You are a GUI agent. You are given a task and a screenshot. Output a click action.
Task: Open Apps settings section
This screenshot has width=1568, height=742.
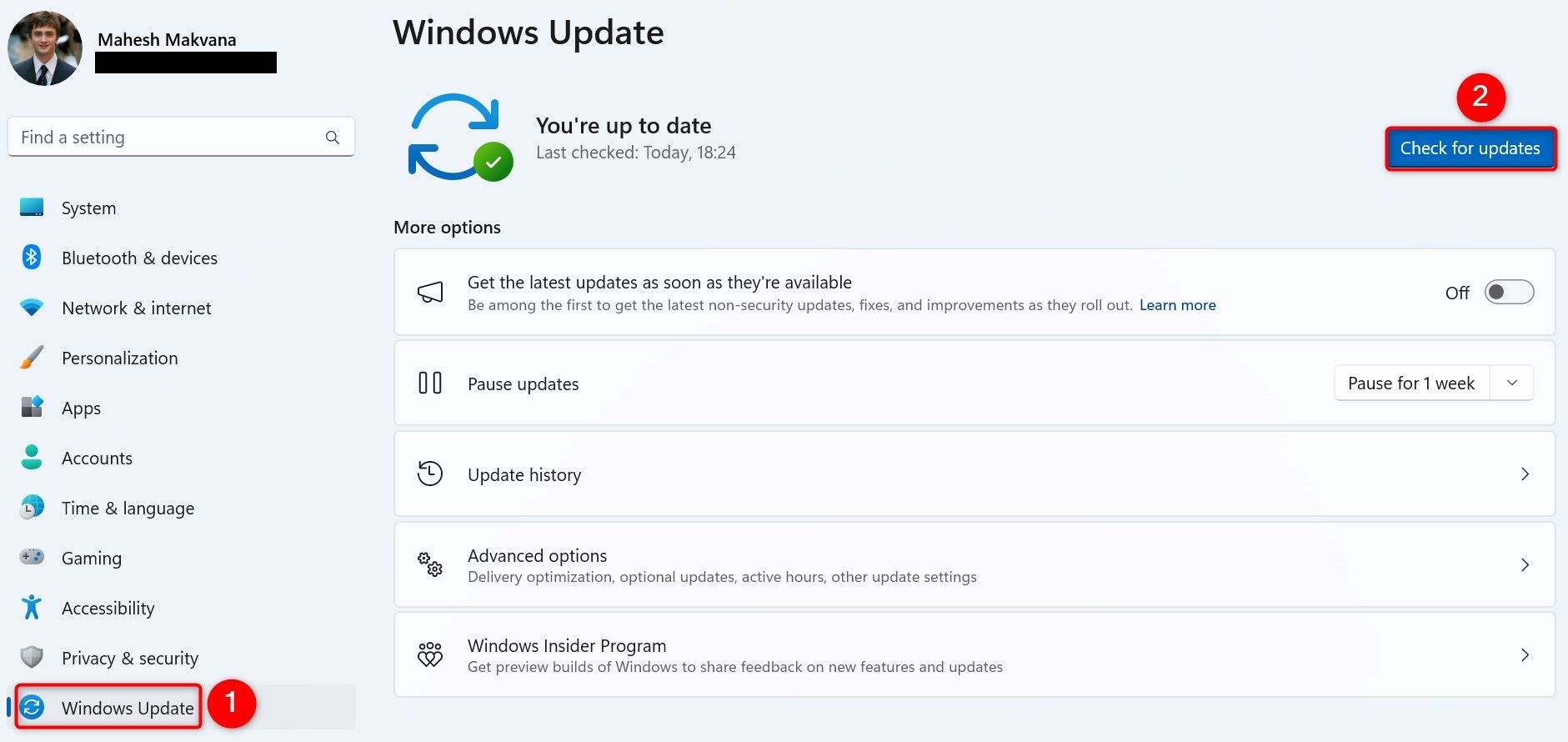click(181, 408)
